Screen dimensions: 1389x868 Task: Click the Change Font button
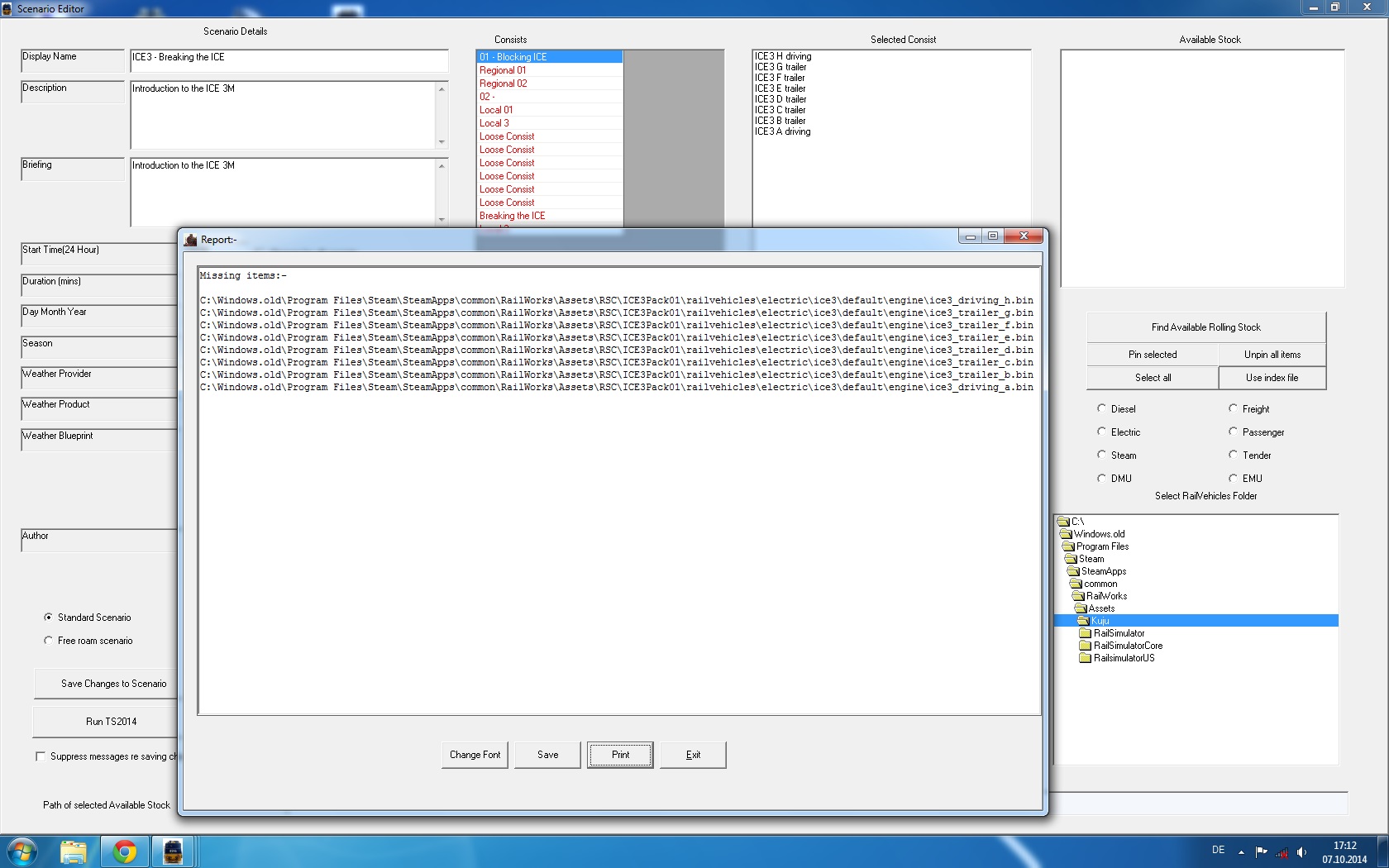click(475, 755)
